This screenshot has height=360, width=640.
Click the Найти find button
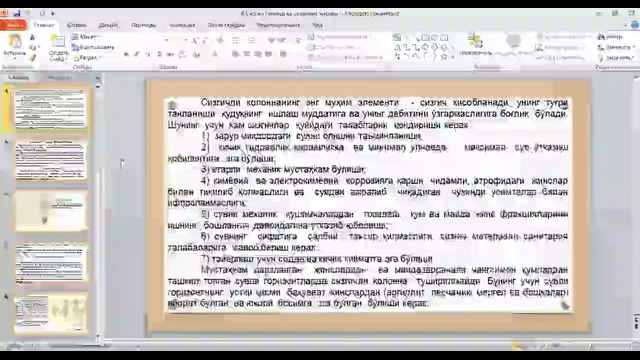611,37
